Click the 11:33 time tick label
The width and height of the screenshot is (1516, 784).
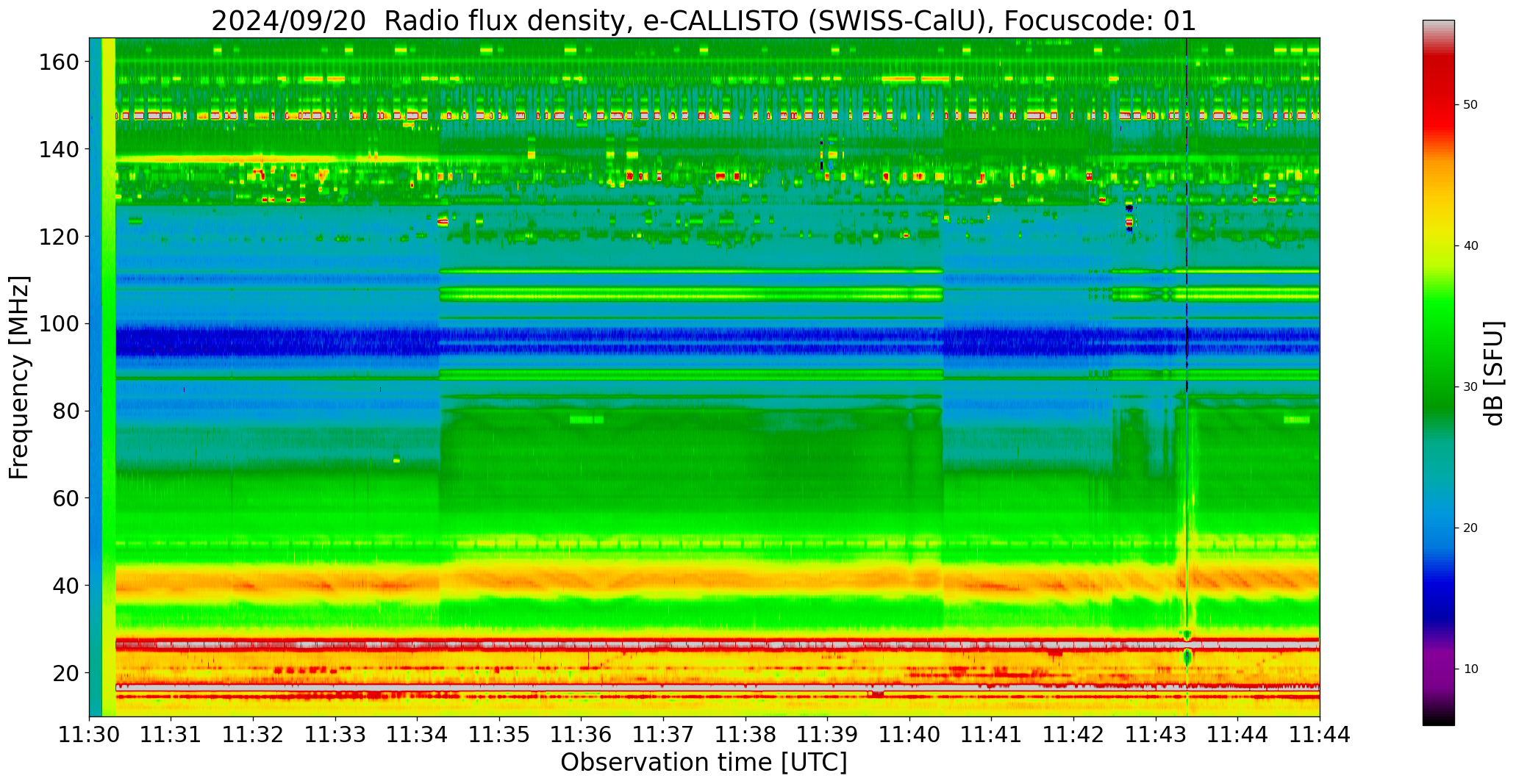point(336,734)
